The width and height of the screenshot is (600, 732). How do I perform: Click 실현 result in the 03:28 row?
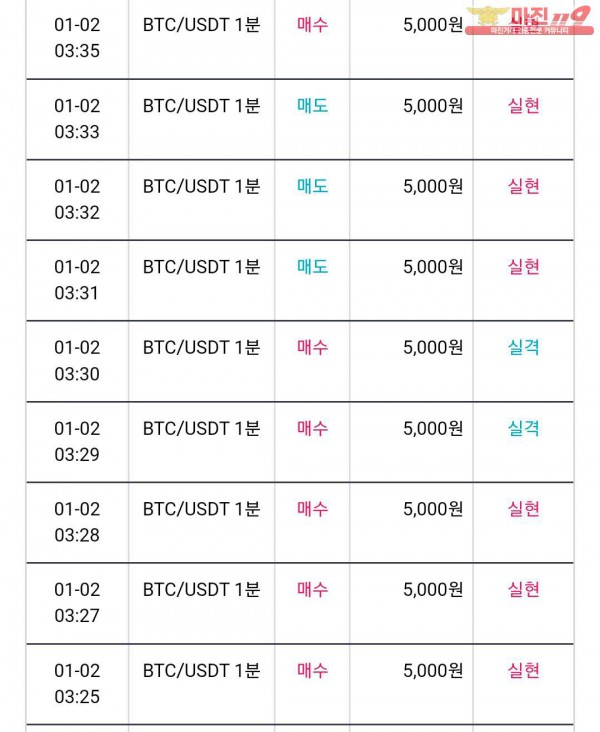point(523,509)
